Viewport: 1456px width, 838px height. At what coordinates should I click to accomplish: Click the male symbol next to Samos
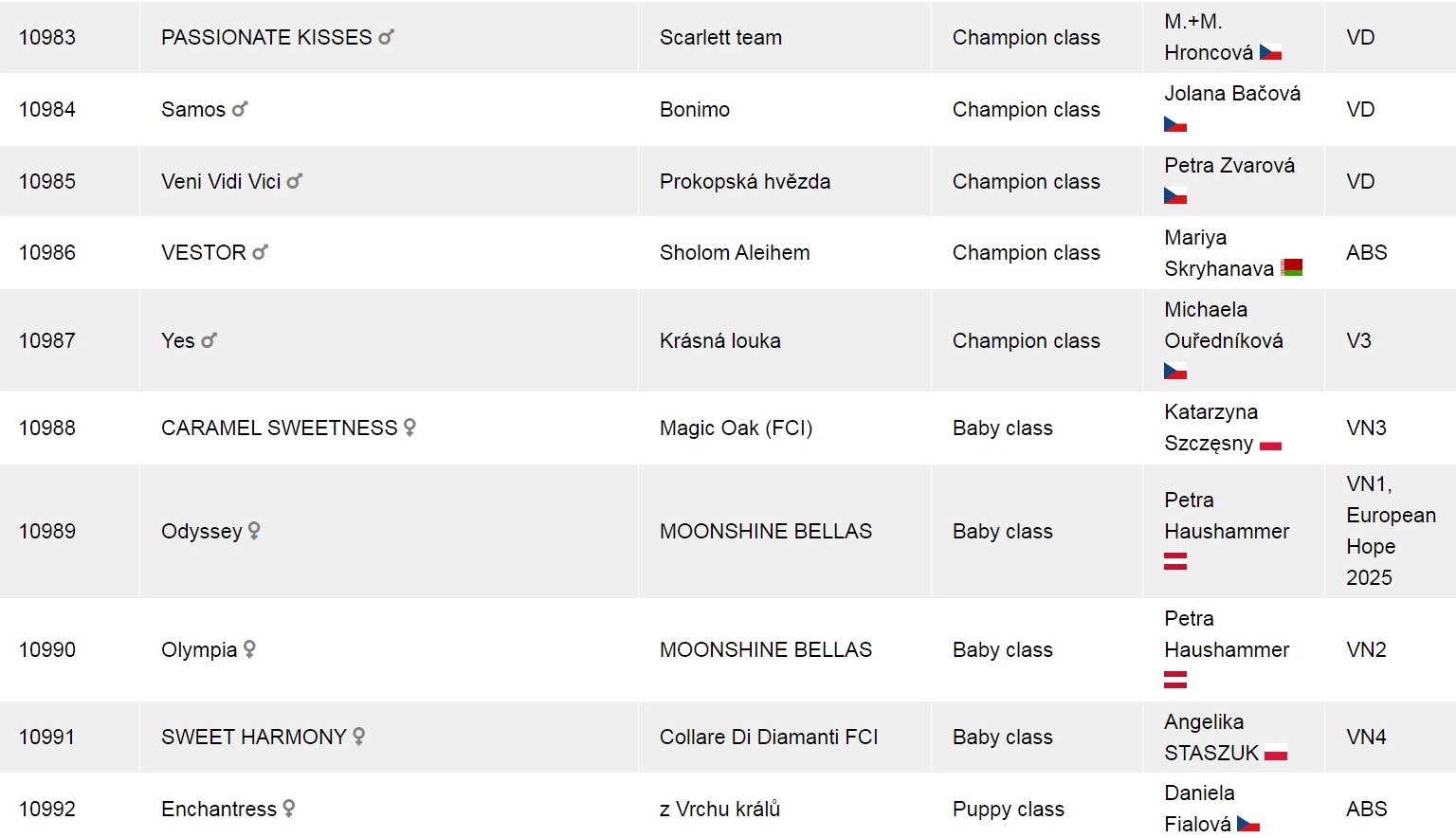(240, 110)
